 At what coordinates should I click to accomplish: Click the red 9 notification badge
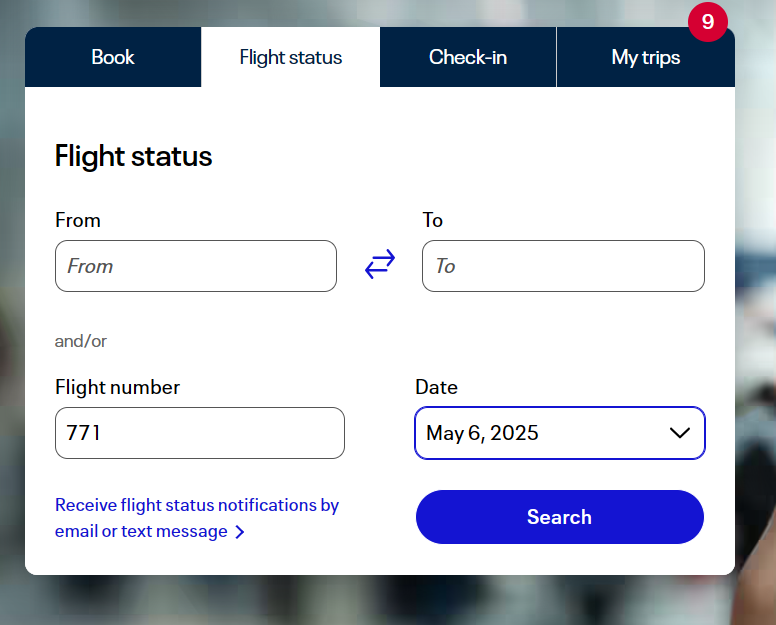pyautogui.click(x=708, y=23)
